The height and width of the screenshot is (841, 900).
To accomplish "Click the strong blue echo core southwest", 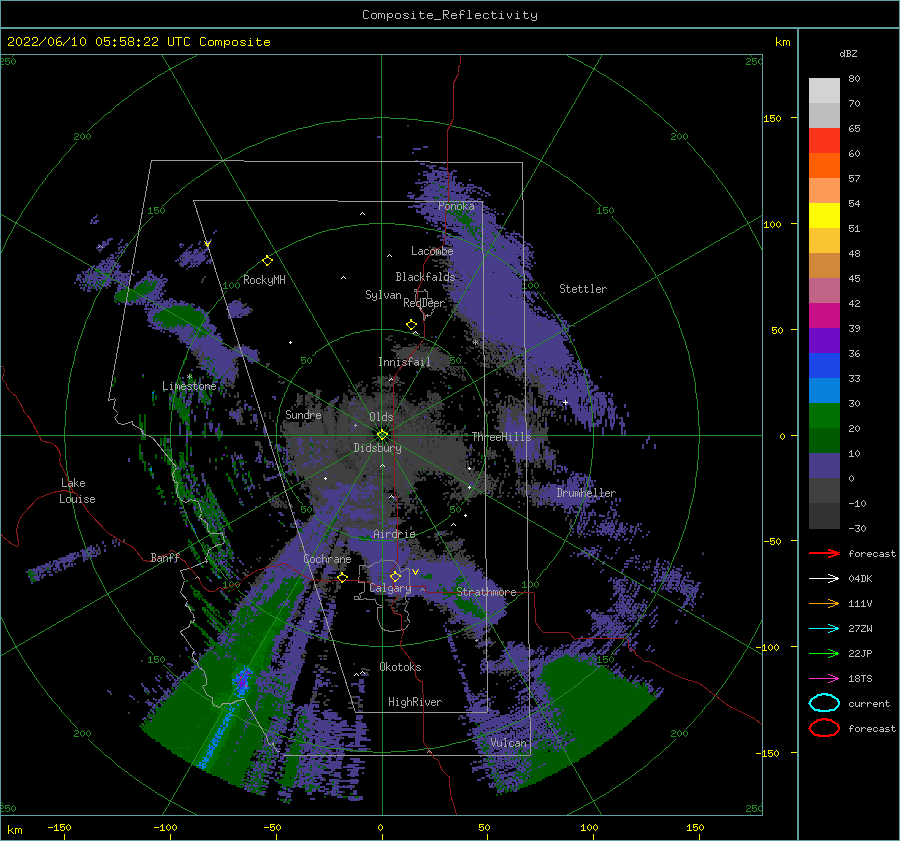I will [x=242, y=680].
